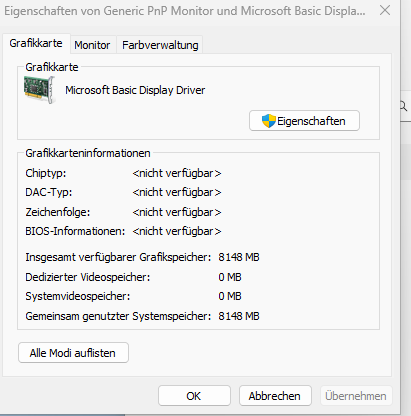Screen dimensions: 411x416
Task: Click the Grafikkarteninformationen group heading
Action: [88, 153]
